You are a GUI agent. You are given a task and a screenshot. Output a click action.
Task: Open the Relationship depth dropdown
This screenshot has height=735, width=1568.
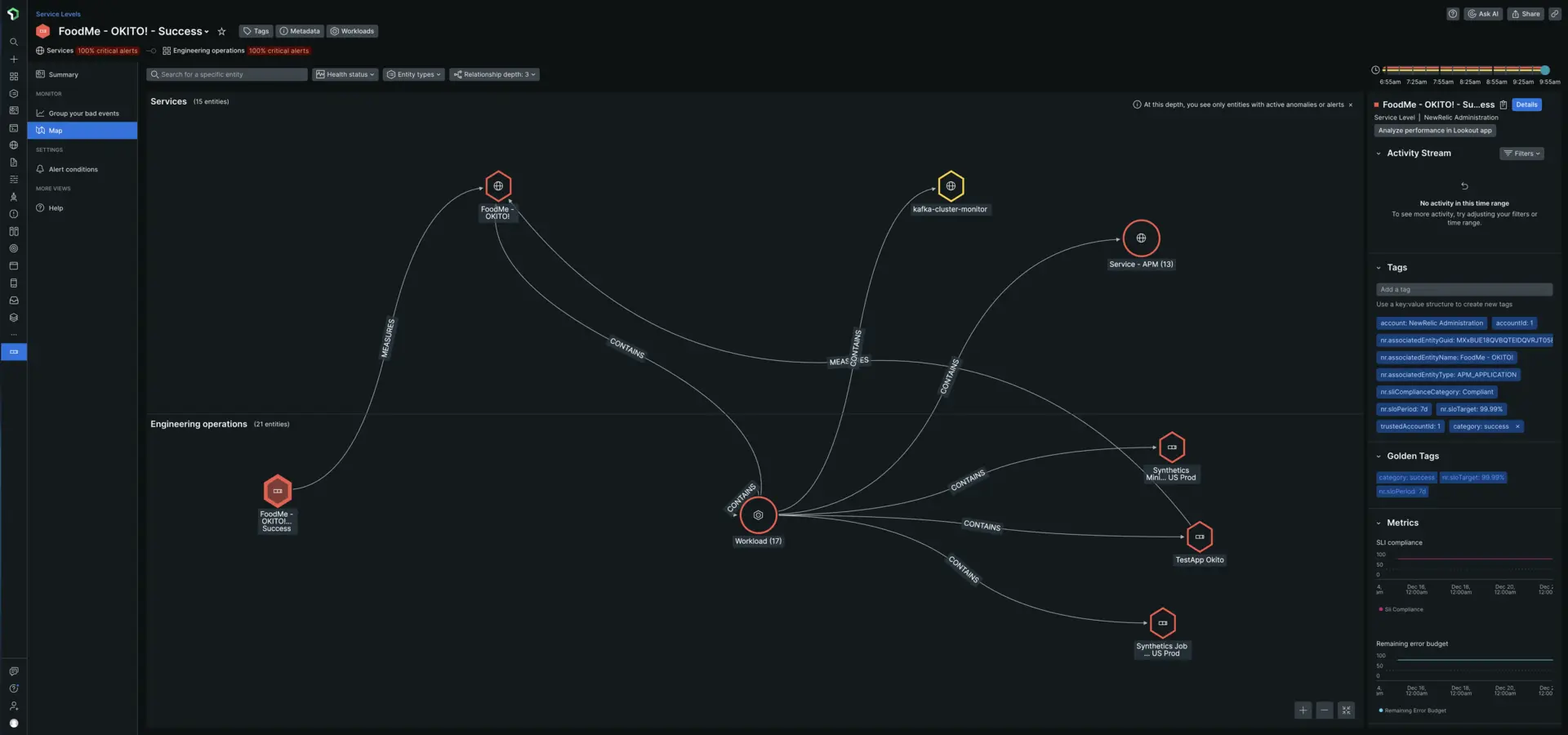pos(494,74)
